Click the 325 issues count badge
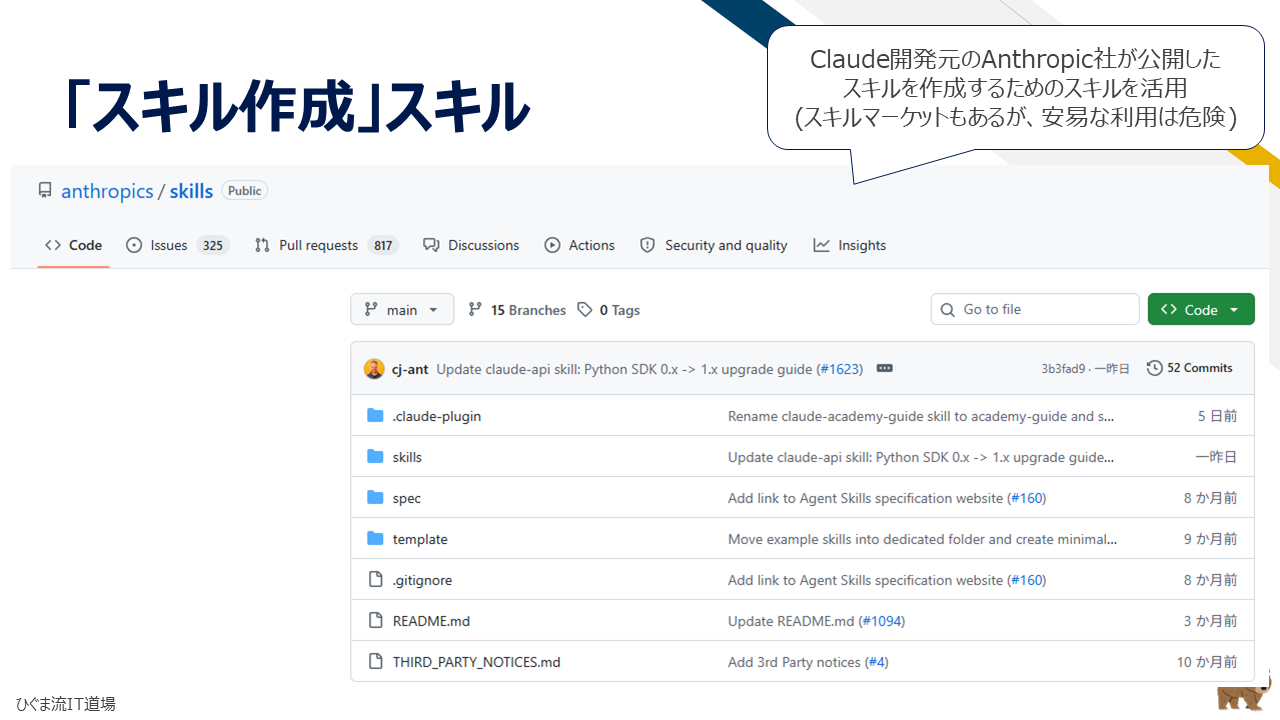Viewport: 1280px width, 720px height. coord(212,245)
